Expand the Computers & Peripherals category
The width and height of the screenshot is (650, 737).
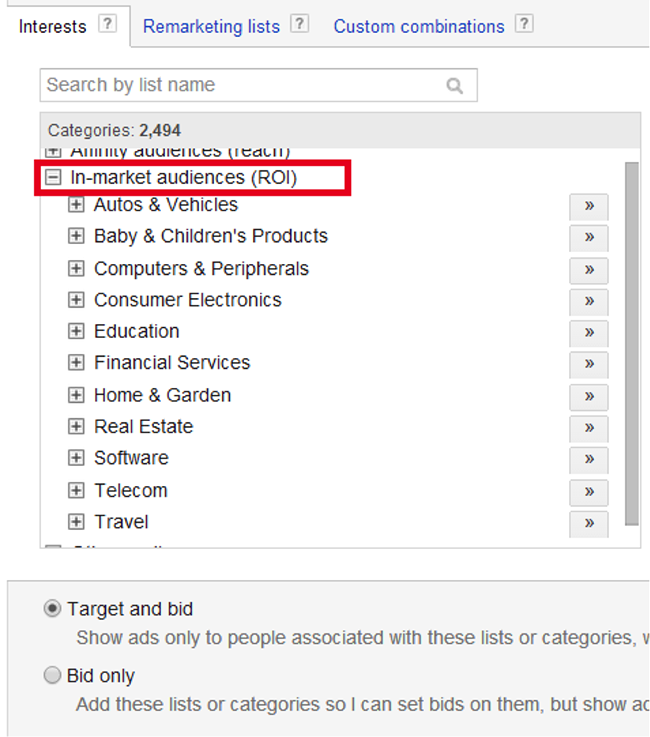pyautogui.click(x=76, y=268)
